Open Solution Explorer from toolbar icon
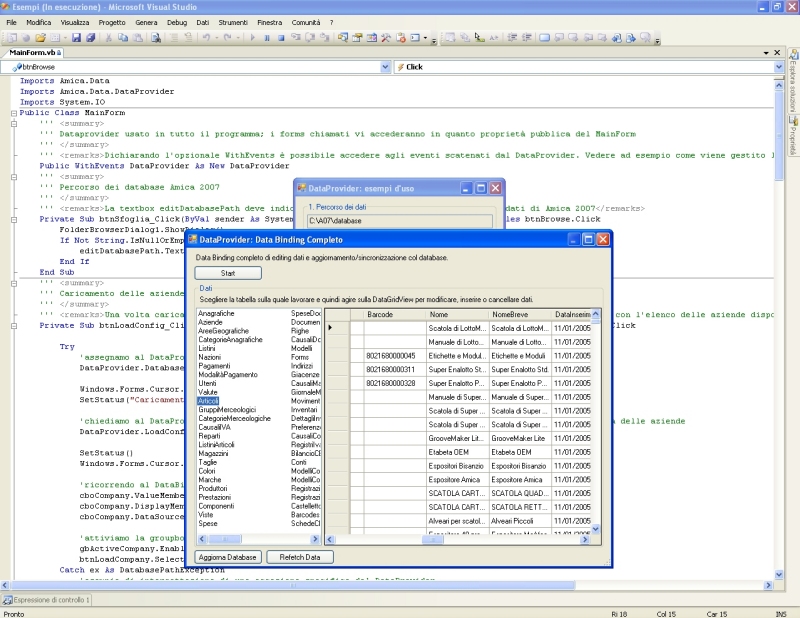 [x=343, y=38]
